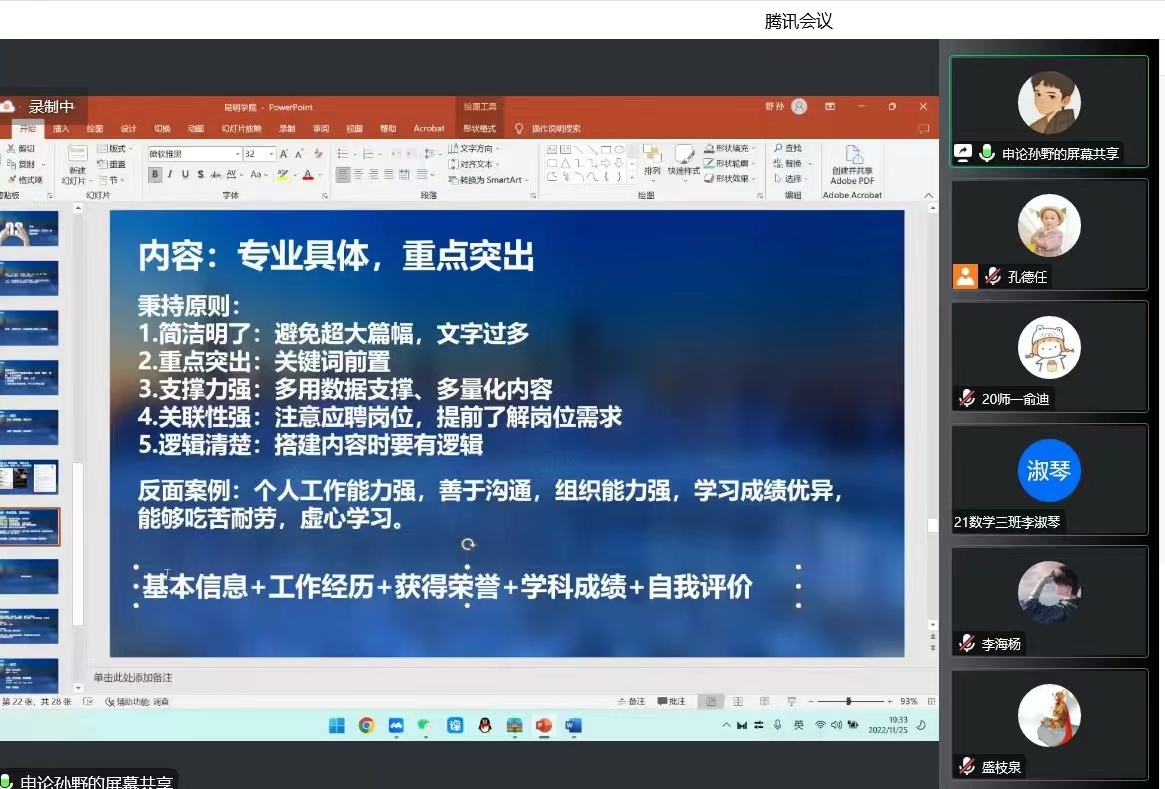Click the Bold formatting button
Image resolution: width=1165 pixels, height=789 pixels.
155,174
